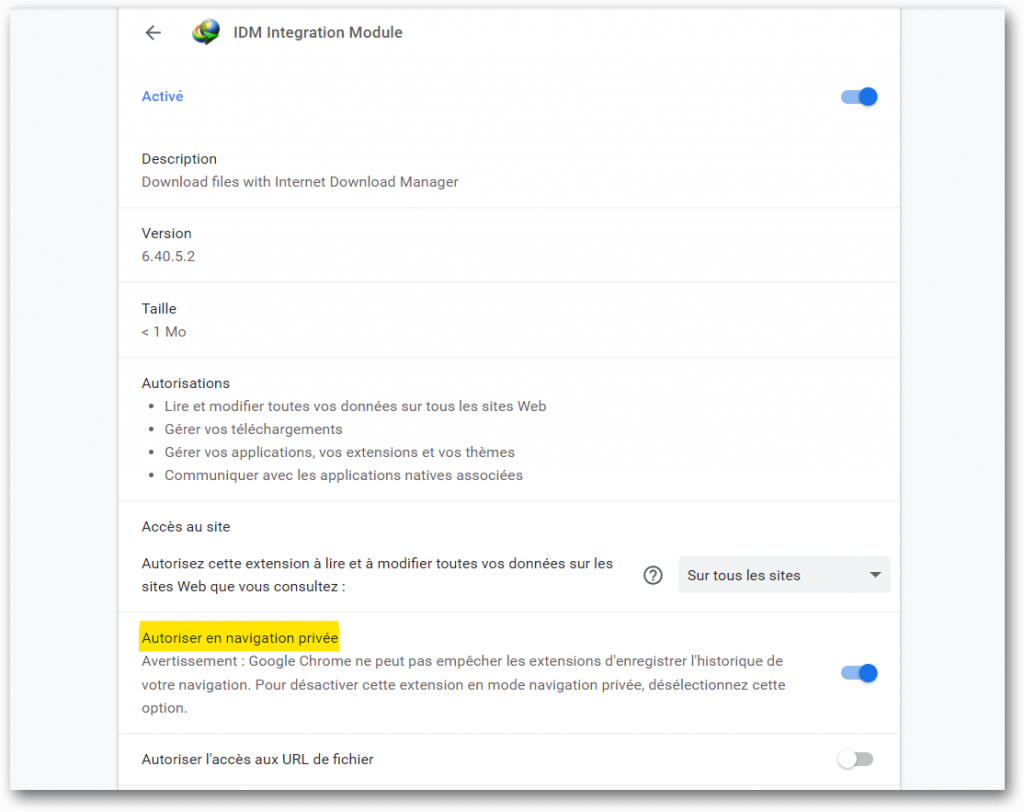This screenshot has width=1024, height=812.
Task: Select text Download files with Internet Download Manager
Action: click(x=300, y=182)
